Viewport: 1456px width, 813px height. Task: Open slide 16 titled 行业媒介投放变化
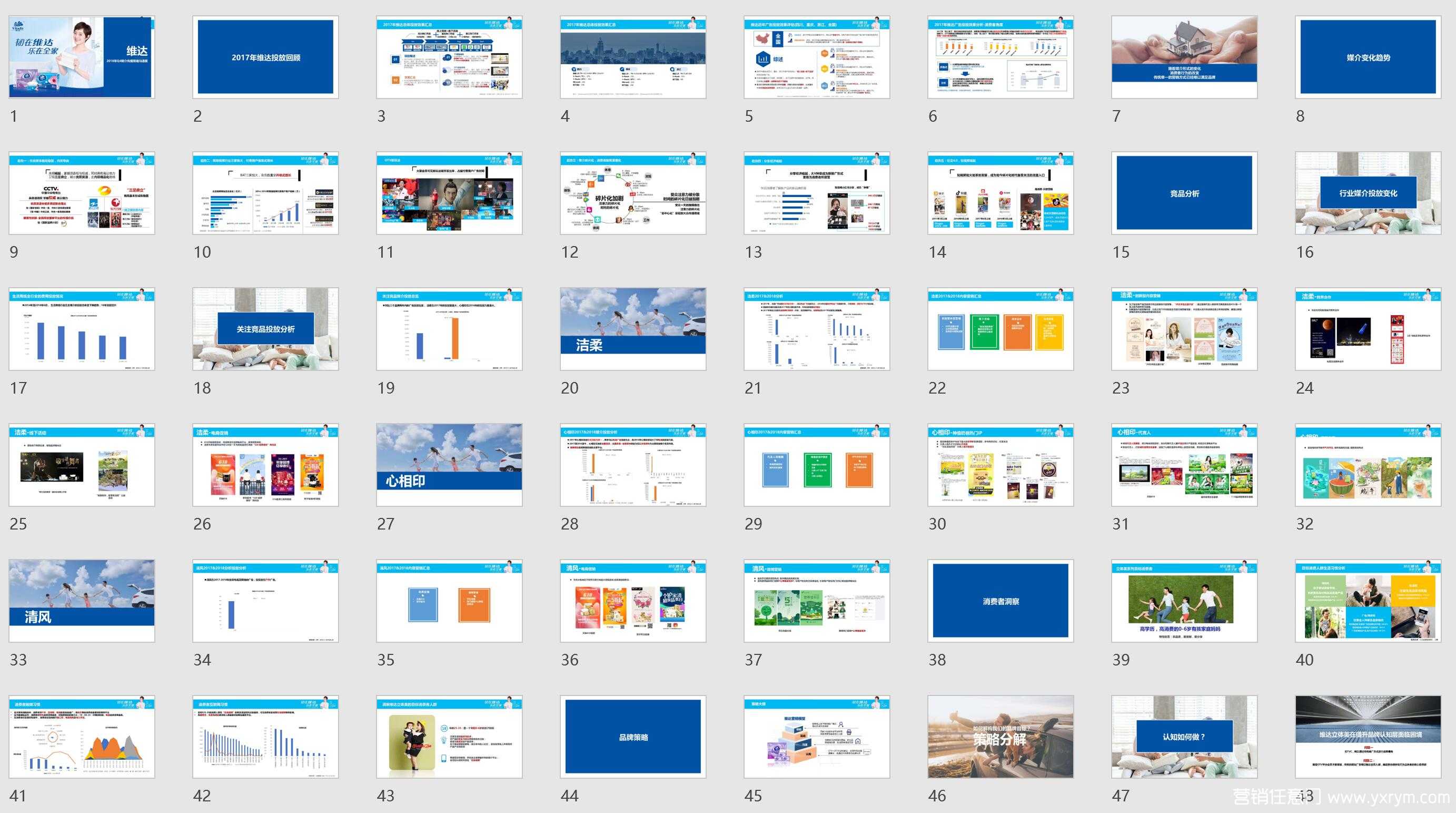1368,193
